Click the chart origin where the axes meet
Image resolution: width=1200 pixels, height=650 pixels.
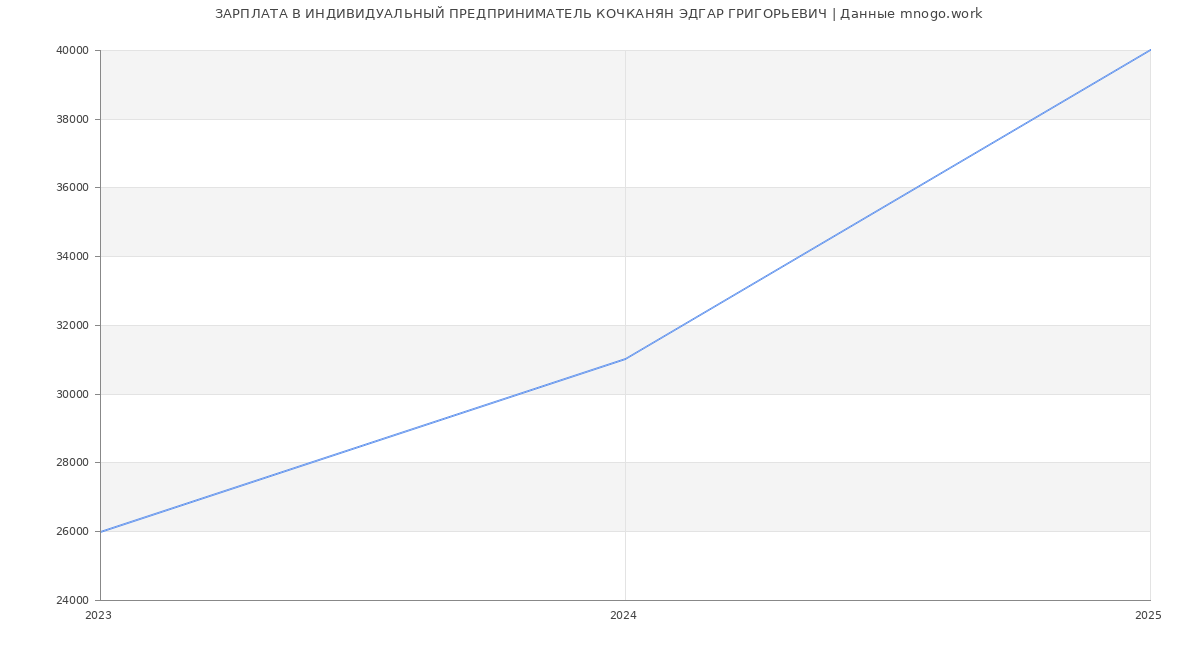(x=100, y=600)
